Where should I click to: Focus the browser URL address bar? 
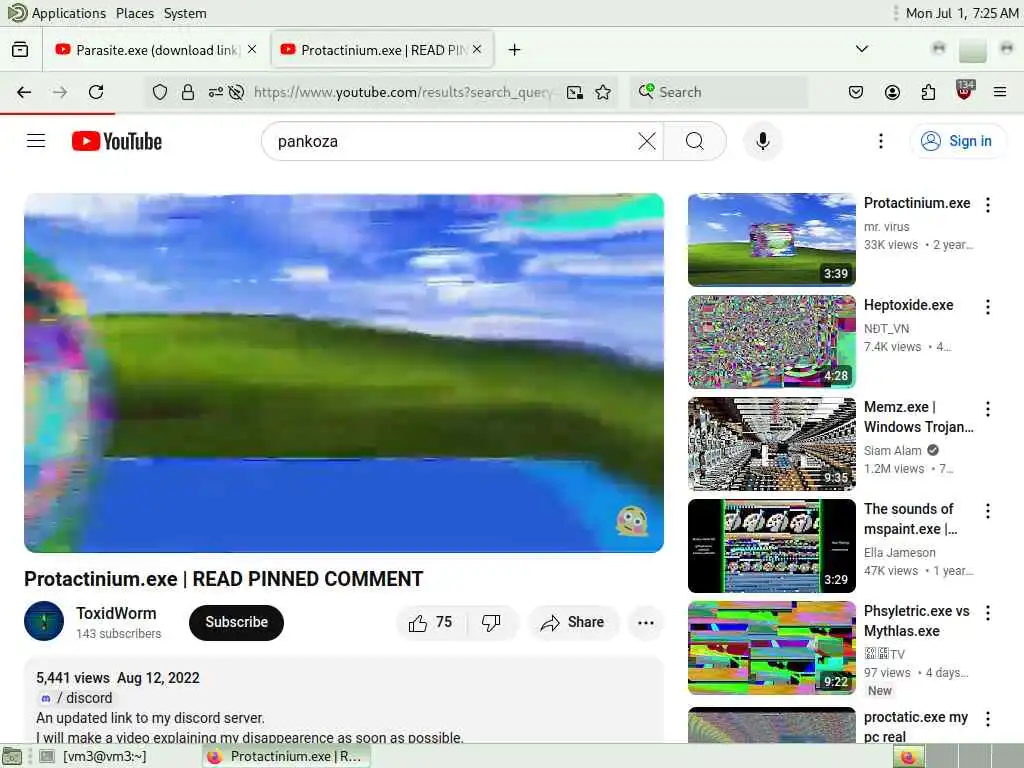(x=402, y=92)
